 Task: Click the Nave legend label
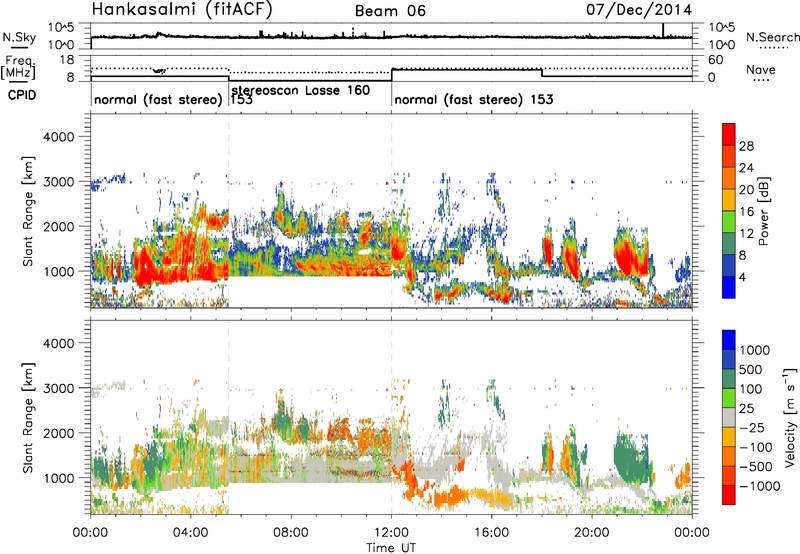click(x=761, y=69)
